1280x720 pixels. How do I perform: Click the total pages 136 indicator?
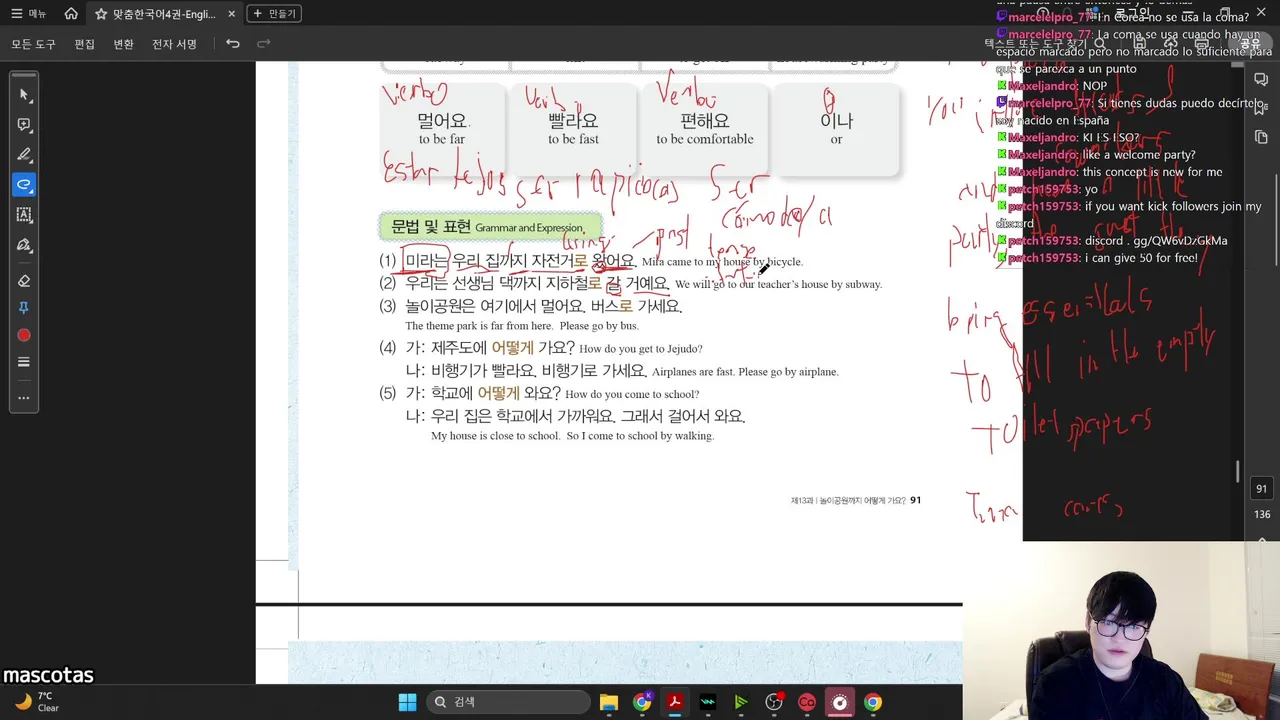[x=1262, y=515]
